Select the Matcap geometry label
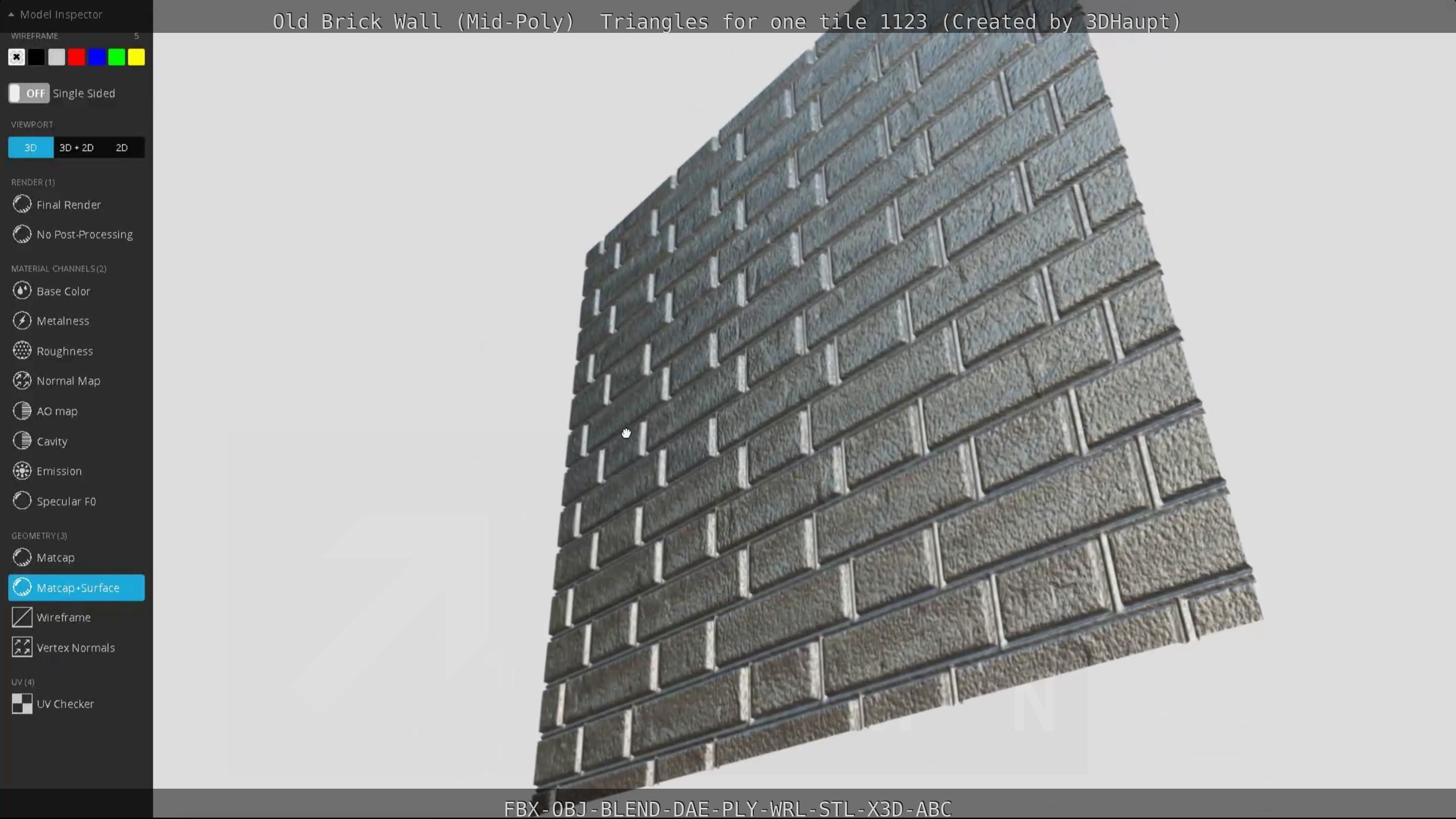Image resolution: width=1456 pixels, height=819 pixels. coord(56,557)
